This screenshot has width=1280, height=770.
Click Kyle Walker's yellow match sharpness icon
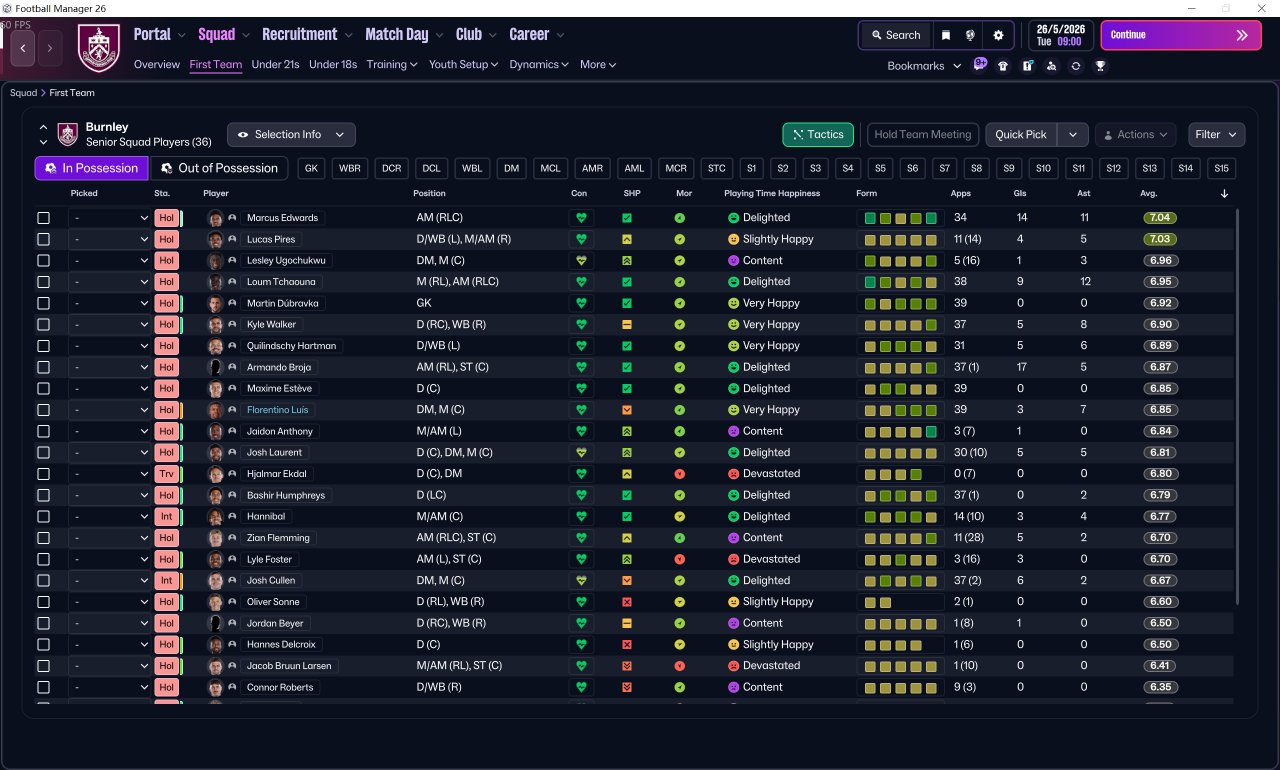click(627, 325)
